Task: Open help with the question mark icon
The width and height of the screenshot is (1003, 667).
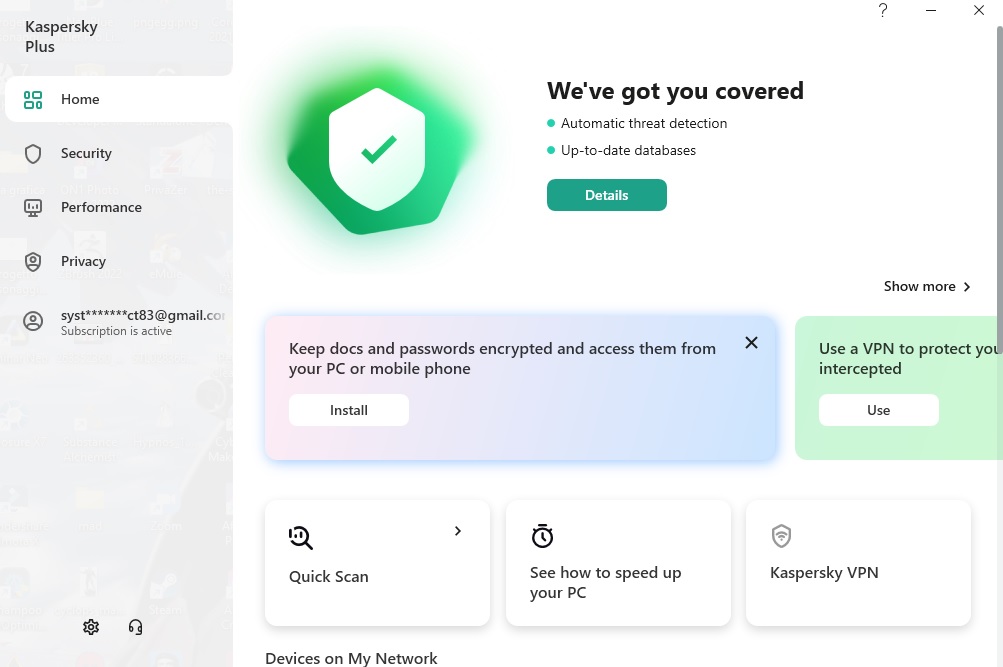Action: pos(883,10)
